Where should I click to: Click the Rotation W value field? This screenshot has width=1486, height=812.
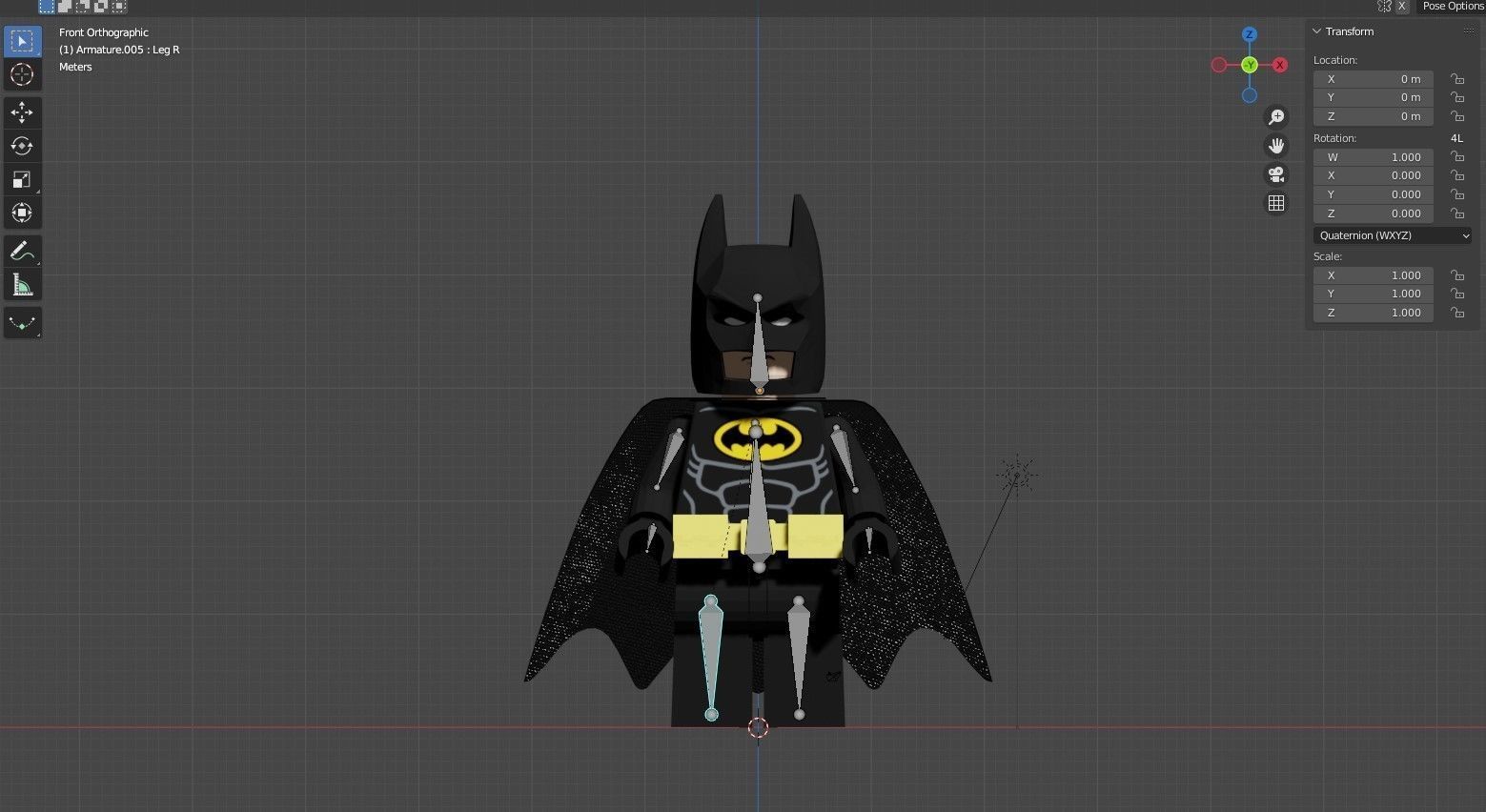[x=1374, y=157]
